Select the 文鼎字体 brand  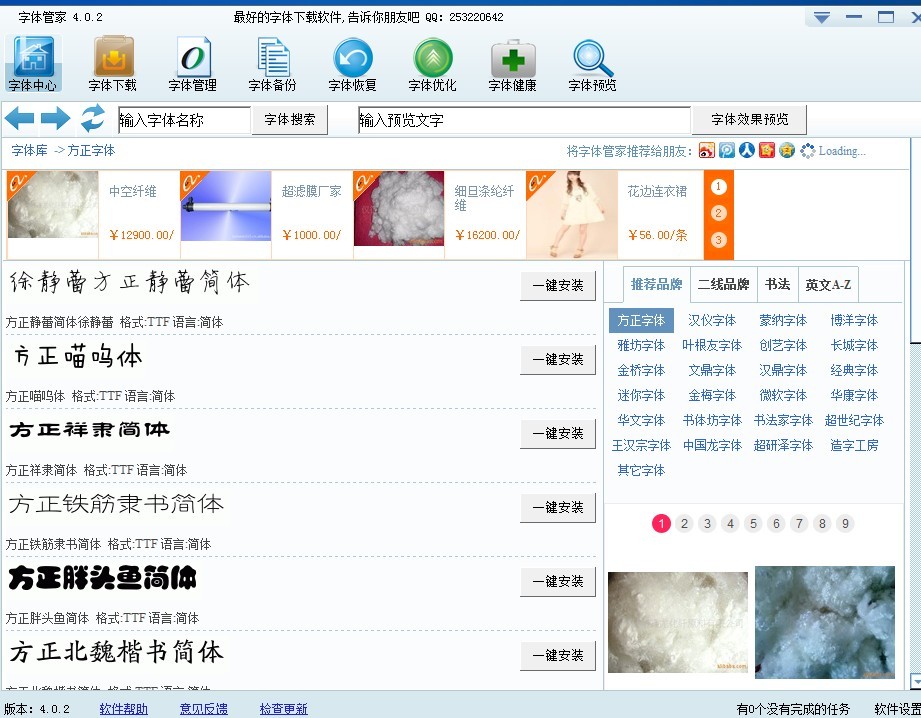tap(712, 370)
